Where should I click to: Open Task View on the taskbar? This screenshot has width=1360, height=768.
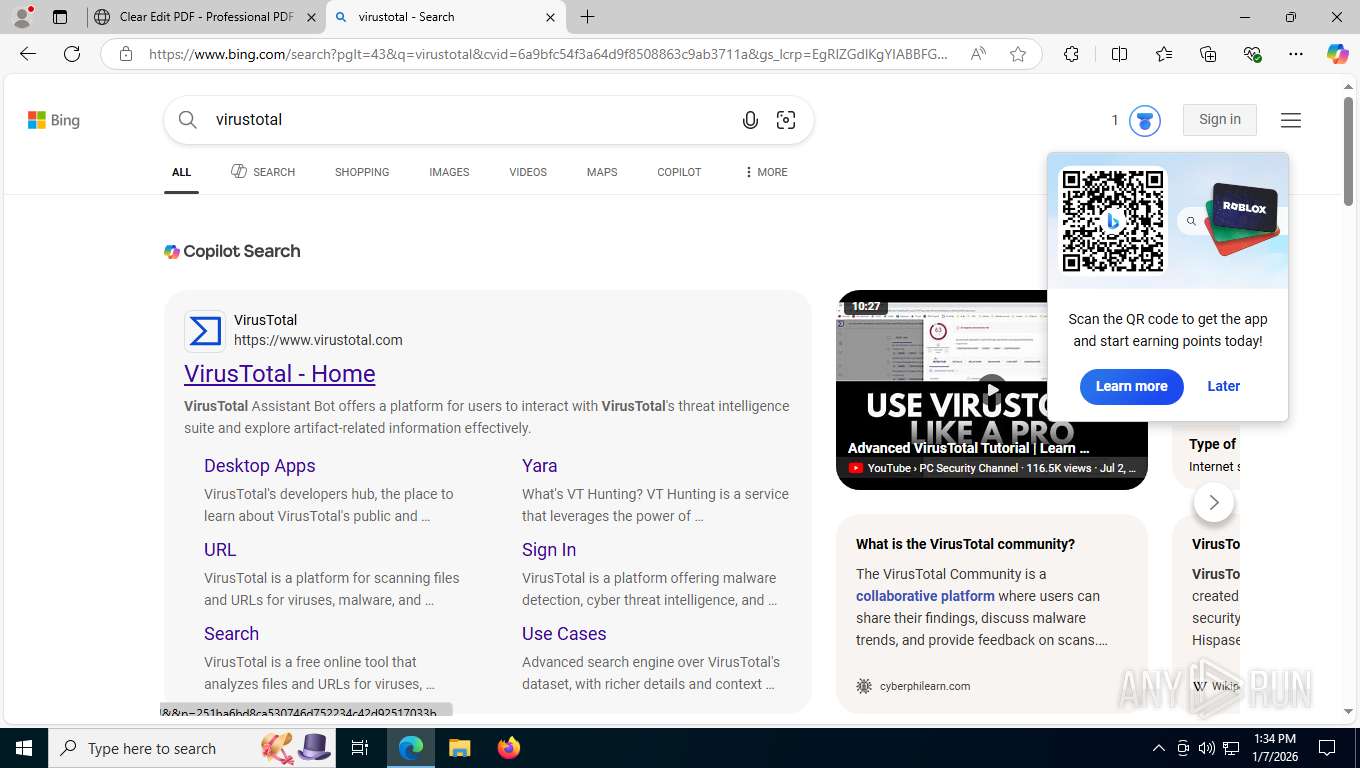[x=360, y=748]
